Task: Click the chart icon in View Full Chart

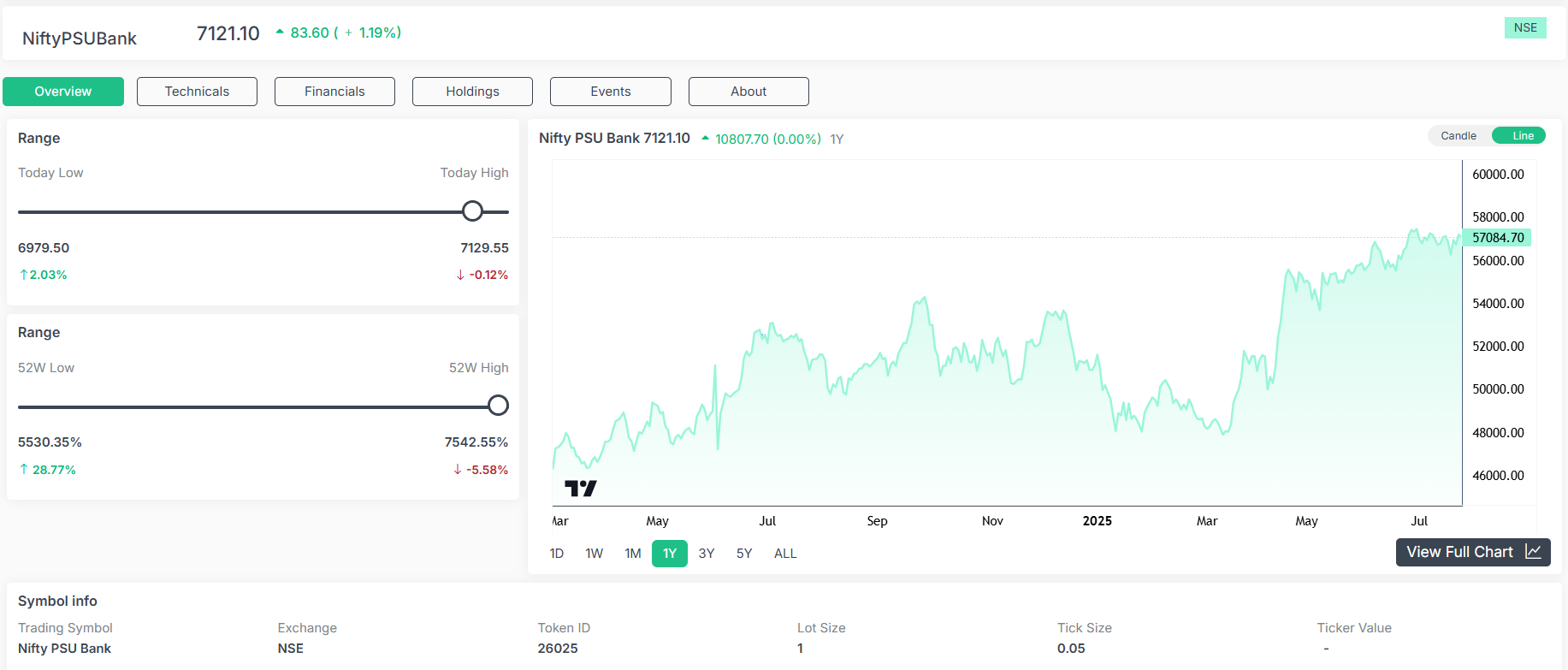Action: 1533,552
